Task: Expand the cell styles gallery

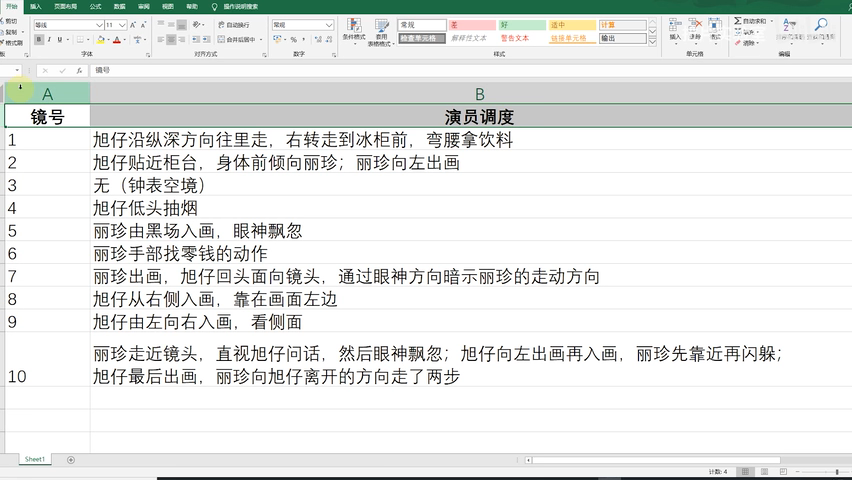Action: tap(653, 41)
